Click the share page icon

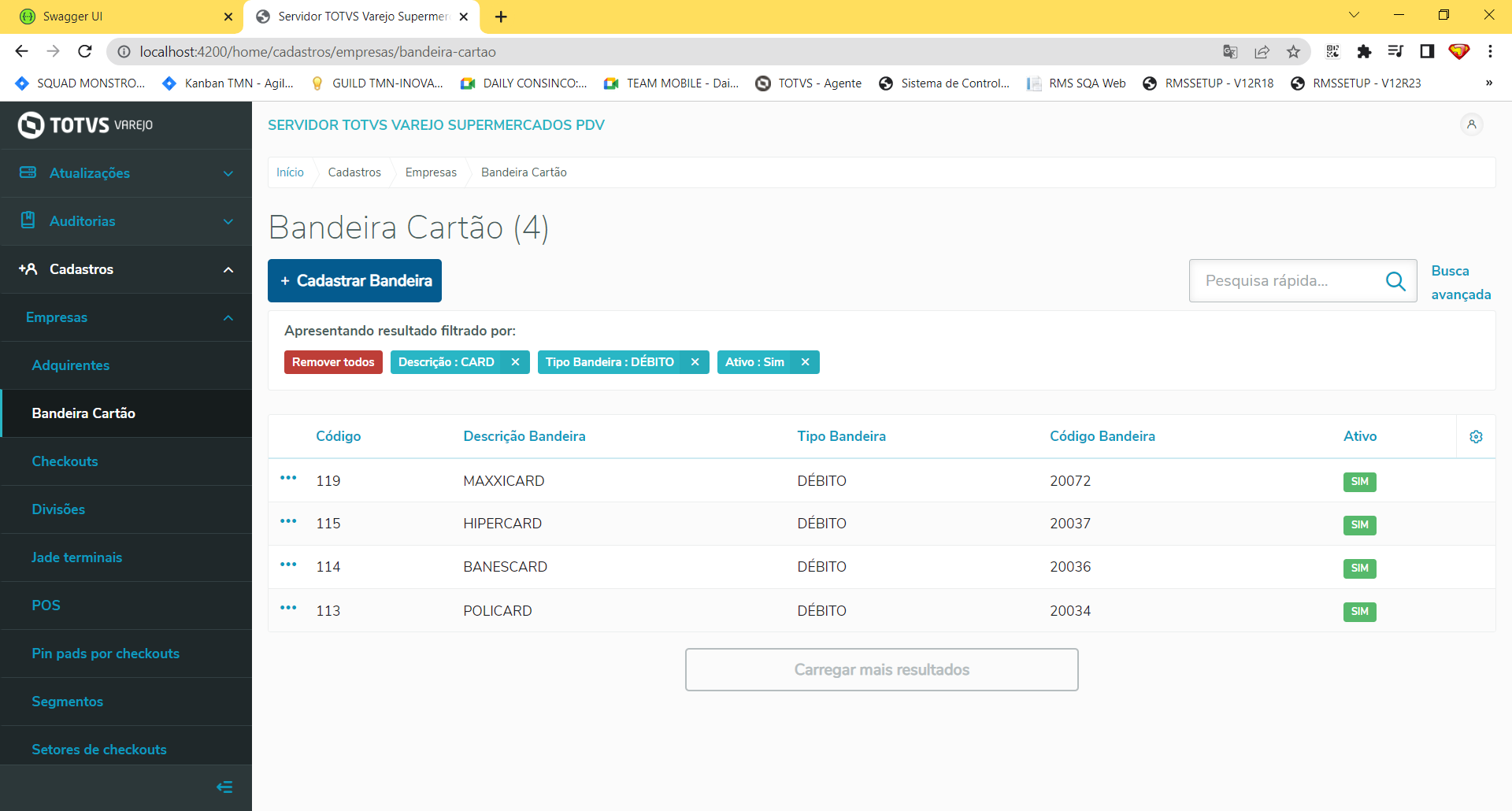[1262, 51]
